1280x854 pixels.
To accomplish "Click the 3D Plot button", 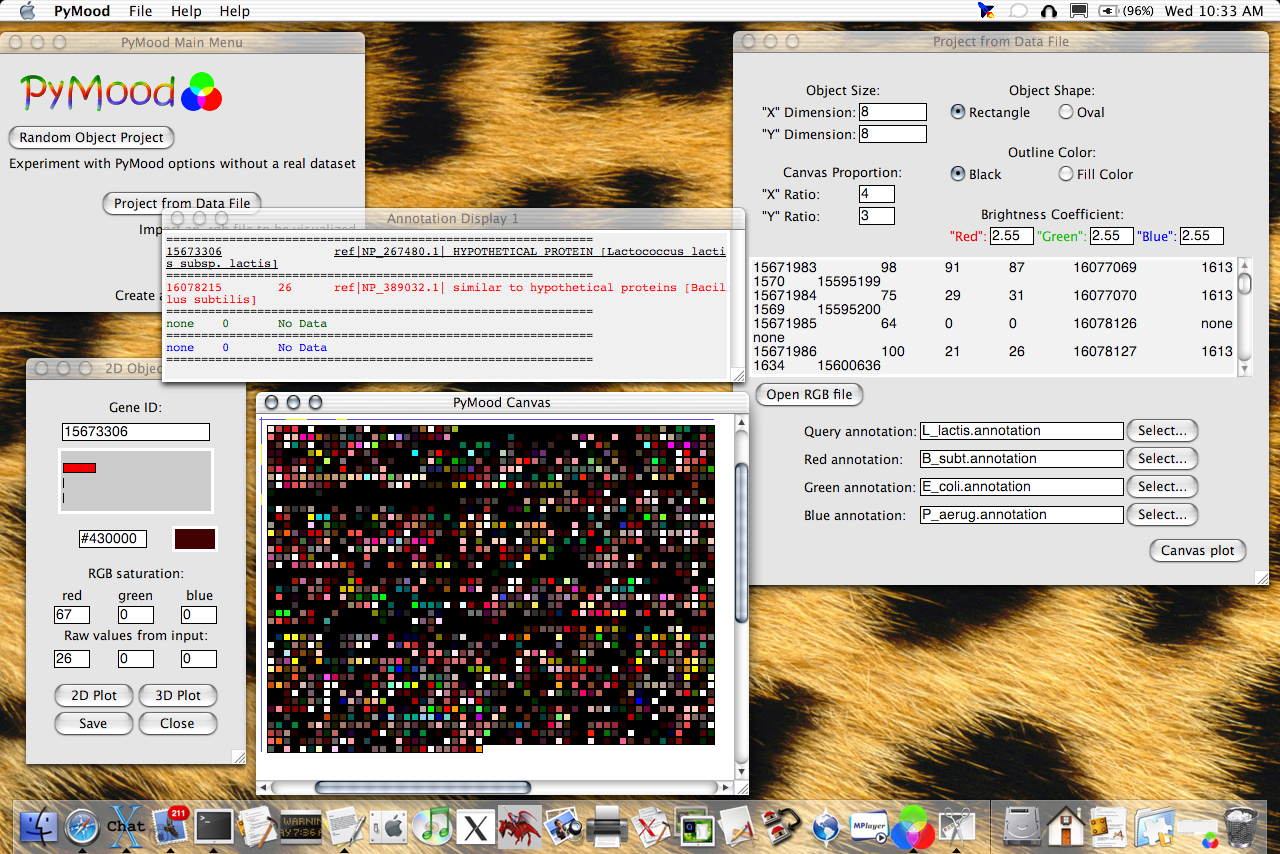I will (x=177, y=695).
